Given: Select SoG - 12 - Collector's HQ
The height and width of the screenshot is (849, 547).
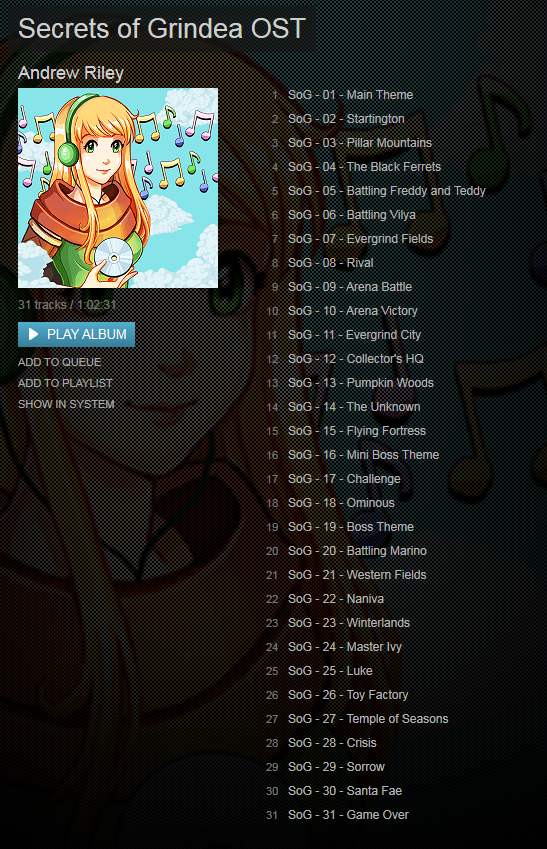Looking at the screenshot, I should (356, 359).
